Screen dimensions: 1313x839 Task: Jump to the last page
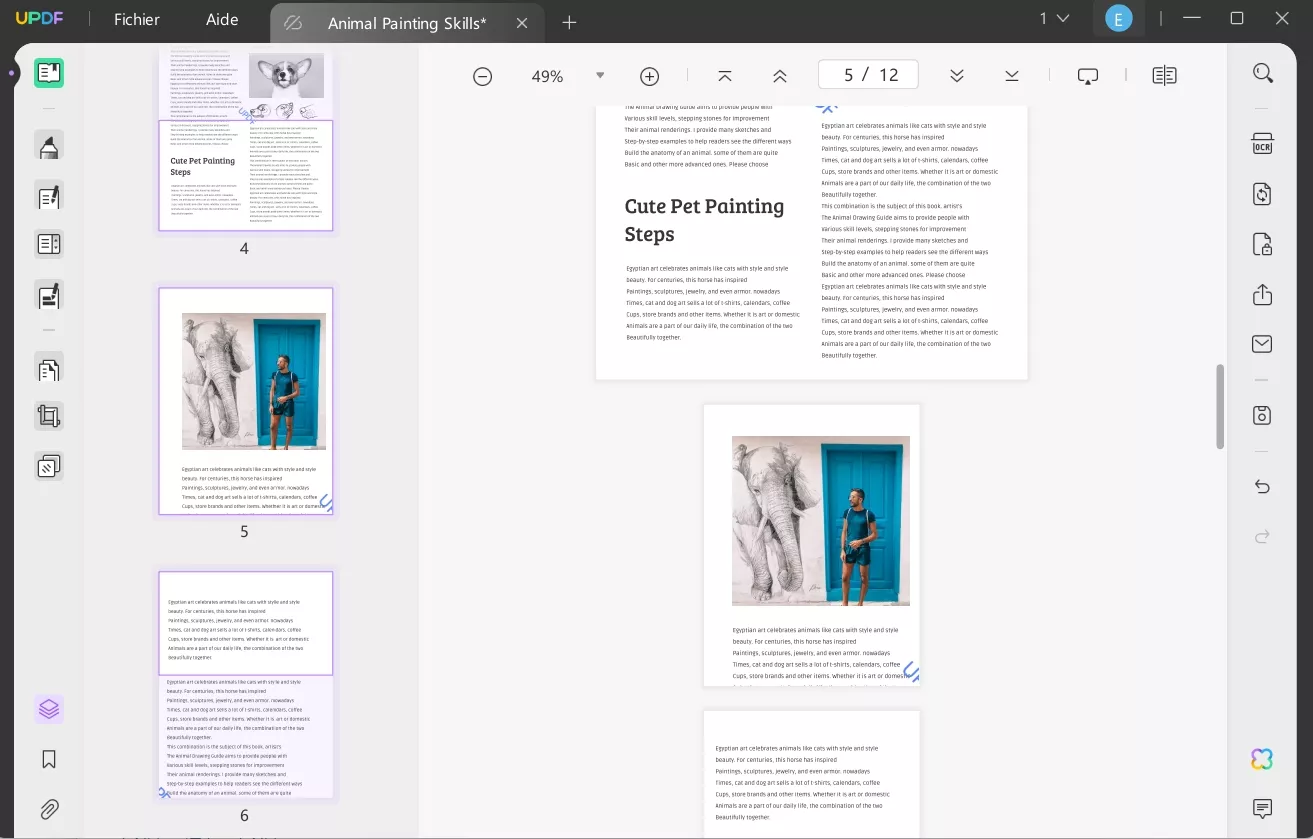[x=1012, y=76]
